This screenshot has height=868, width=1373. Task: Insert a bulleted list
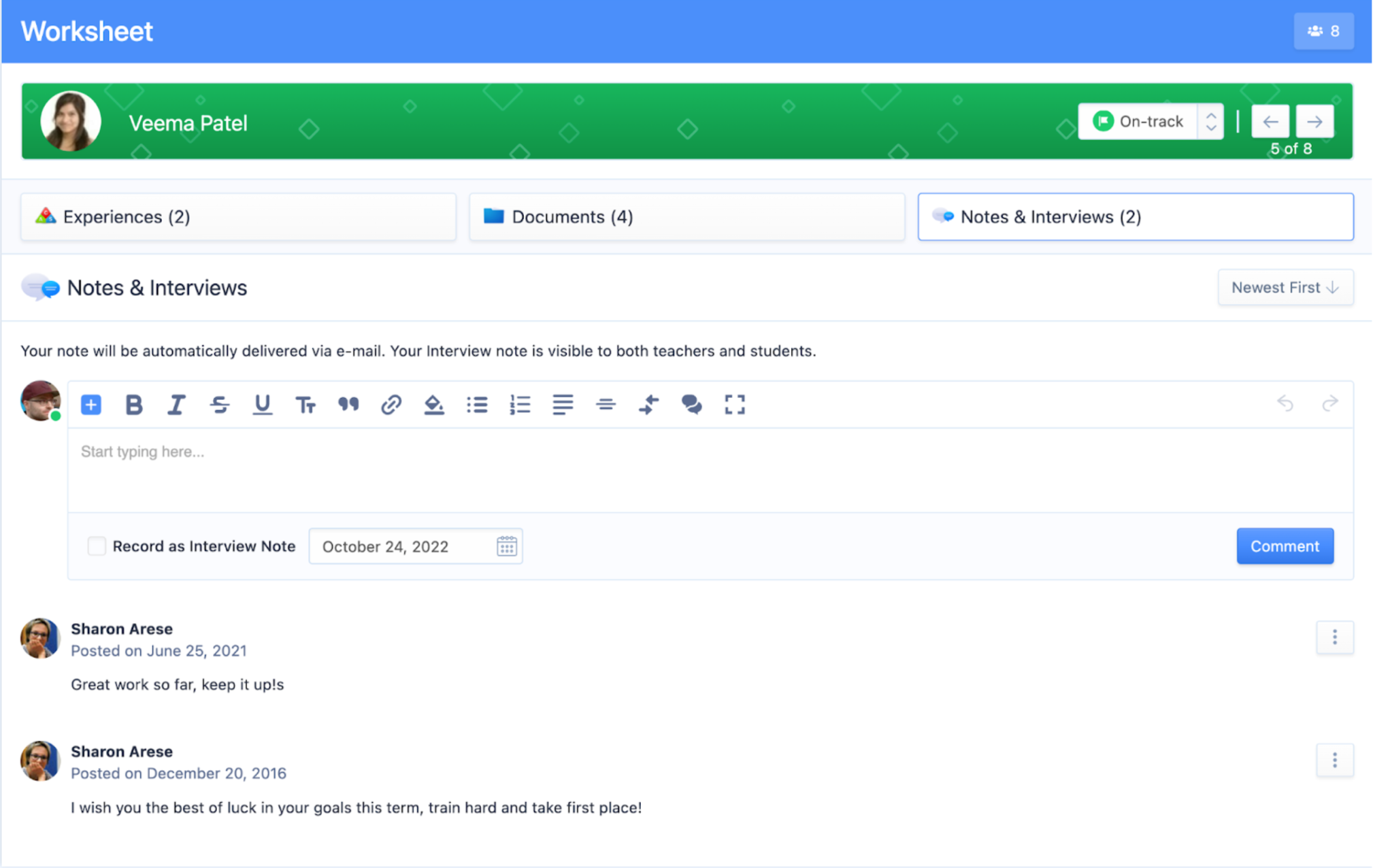pyautogui.click(x=477, y=404)
